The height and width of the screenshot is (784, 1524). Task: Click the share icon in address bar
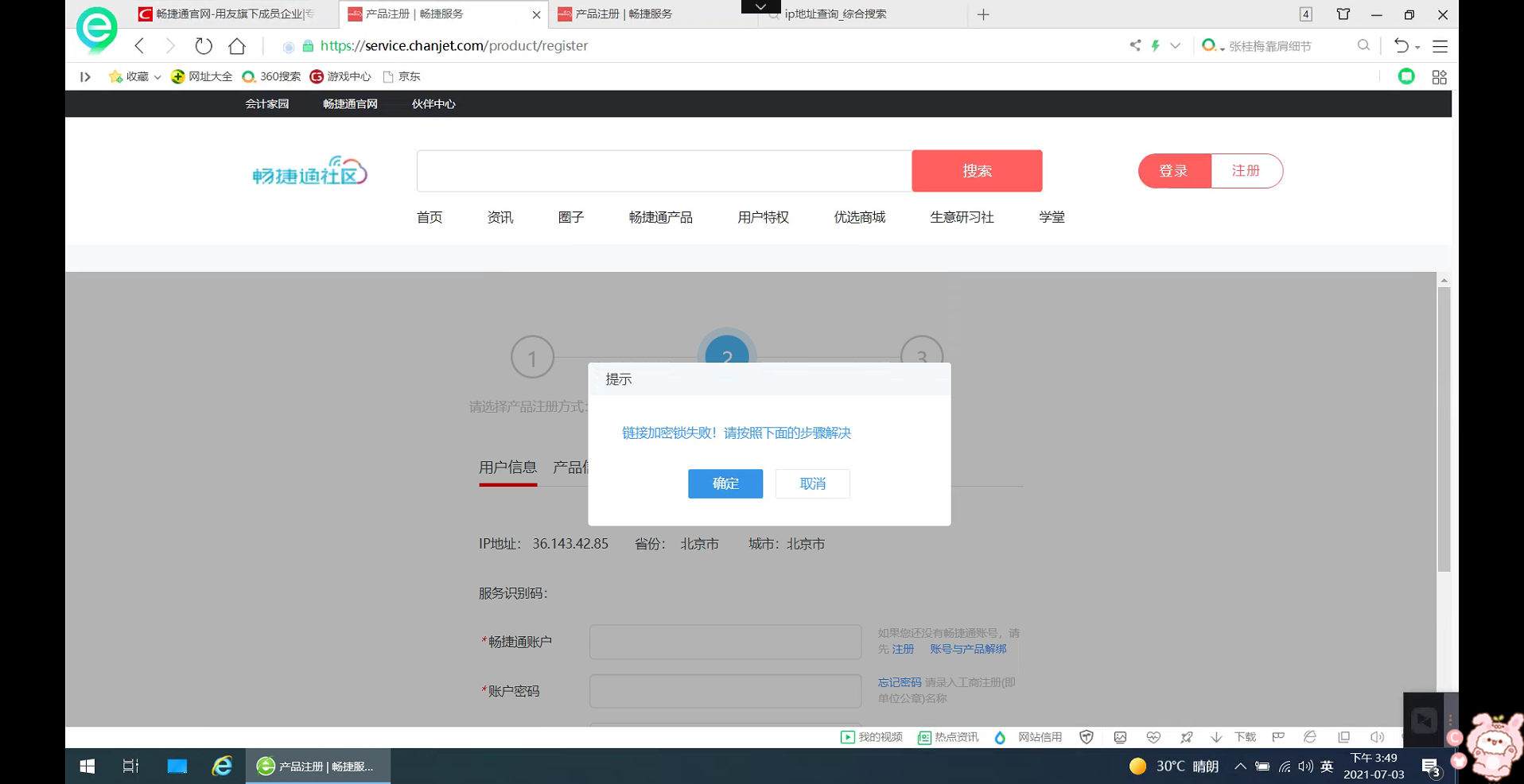click(x=1135, y=45)
